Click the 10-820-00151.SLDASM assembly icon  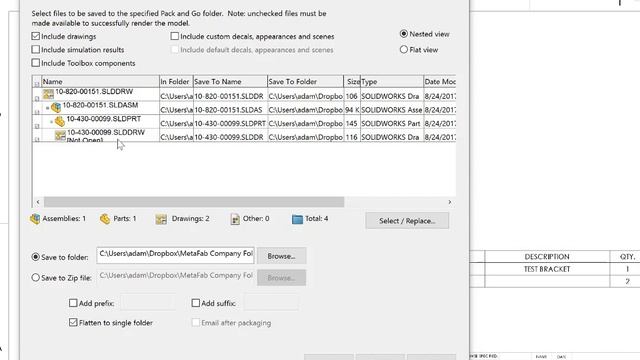click(56, 108)
